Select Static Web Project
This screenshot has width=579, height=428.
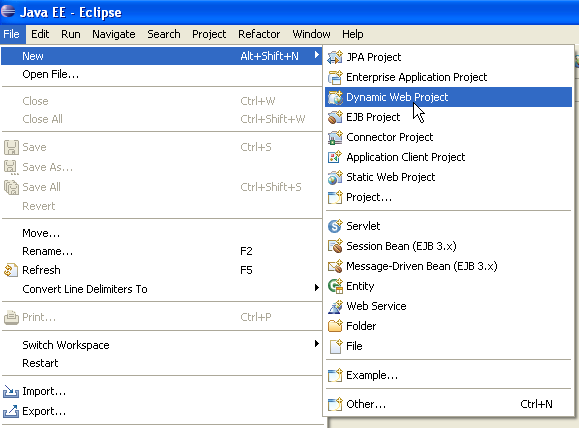[448, 177]
